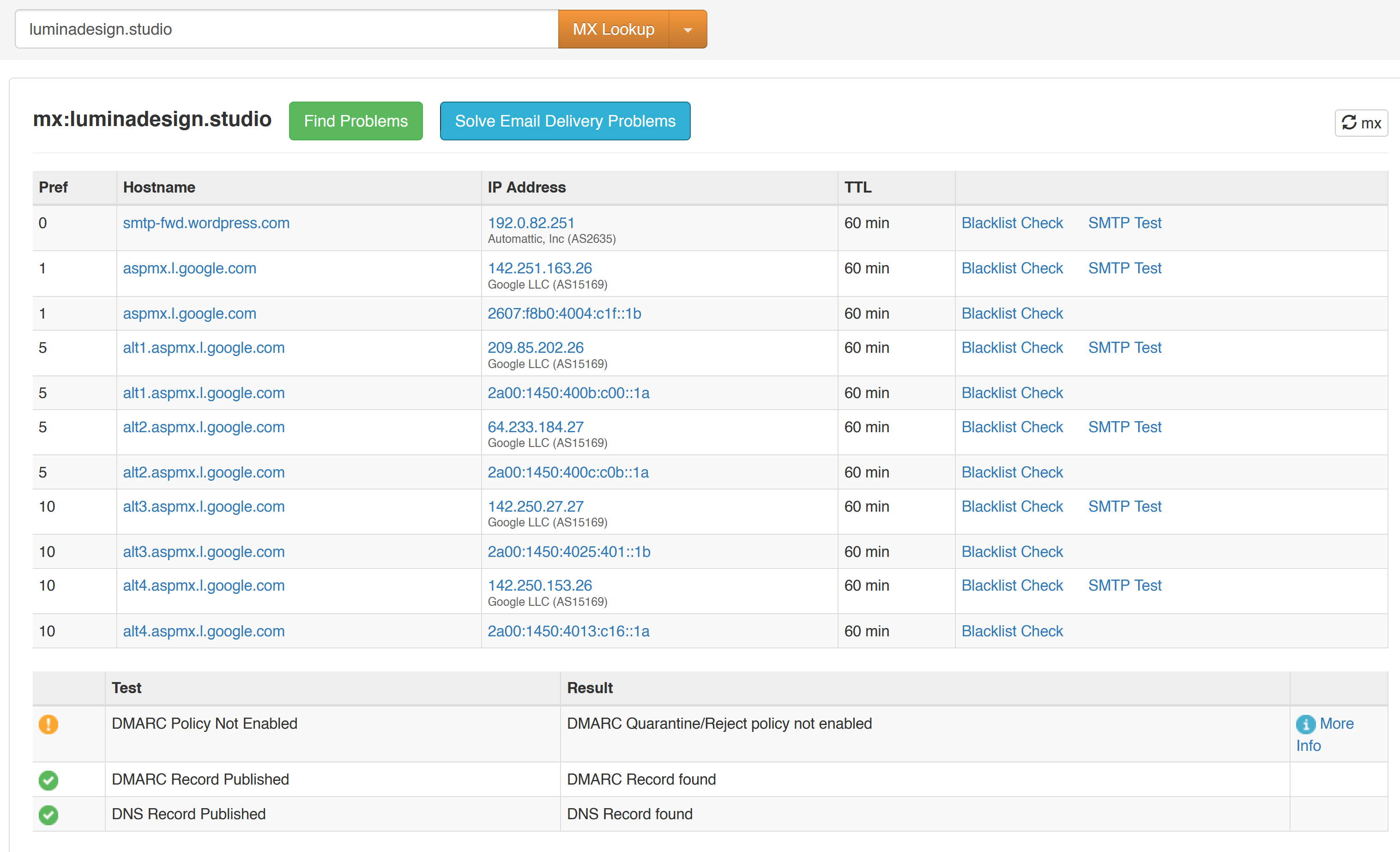
Task: Click the orange DMARC warning icon
Action: (48, 724)
